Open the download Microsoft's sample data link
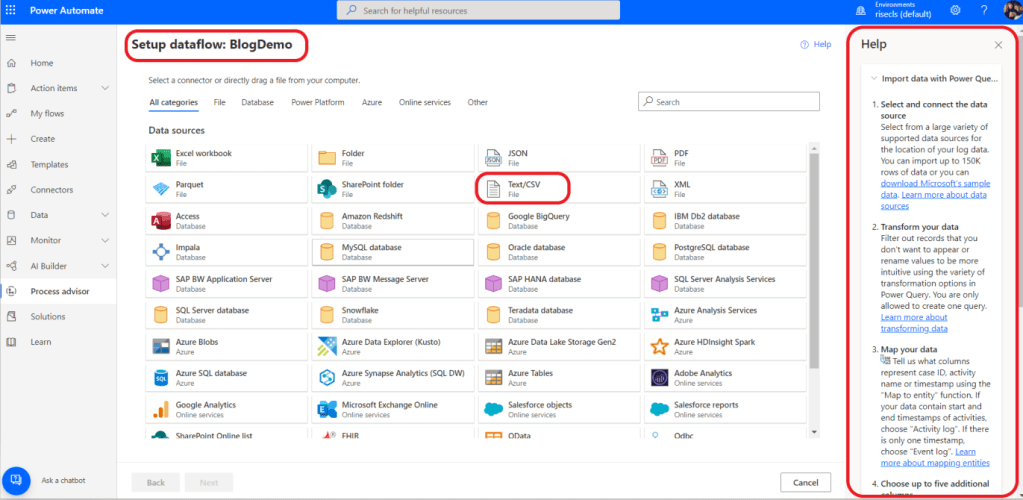 pos(933,183)
